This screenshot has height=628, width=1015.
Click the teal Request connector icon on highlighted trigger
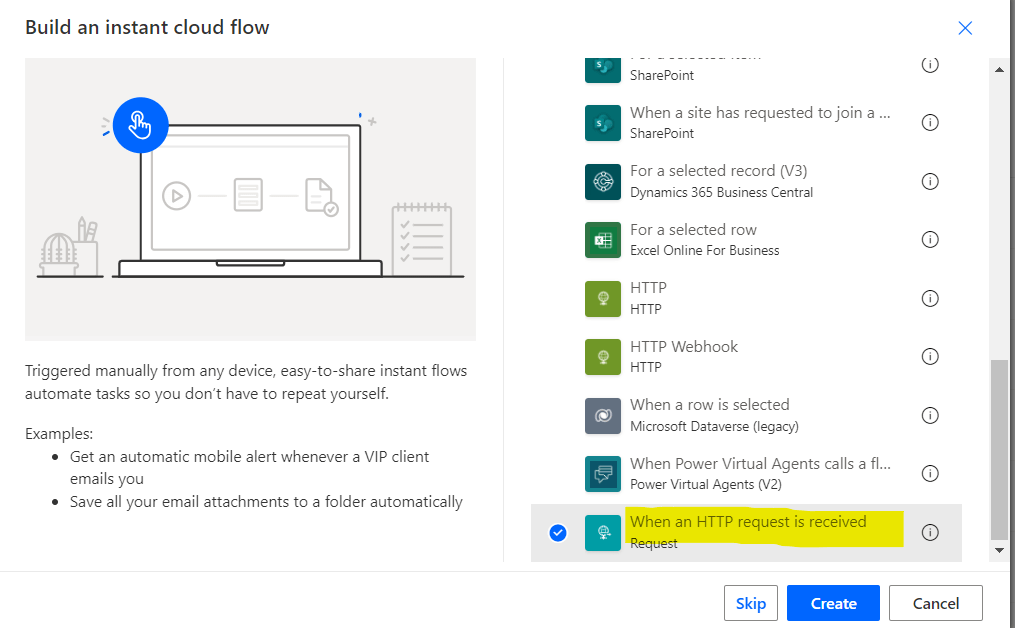pyautogui.click(x=603, y=532)
